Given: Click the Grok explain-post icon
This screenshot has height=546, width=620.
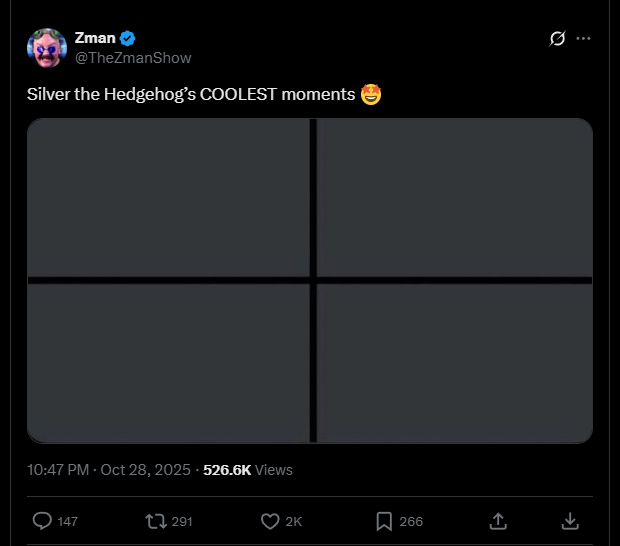Looking at the screenshot, I should 558,39.
